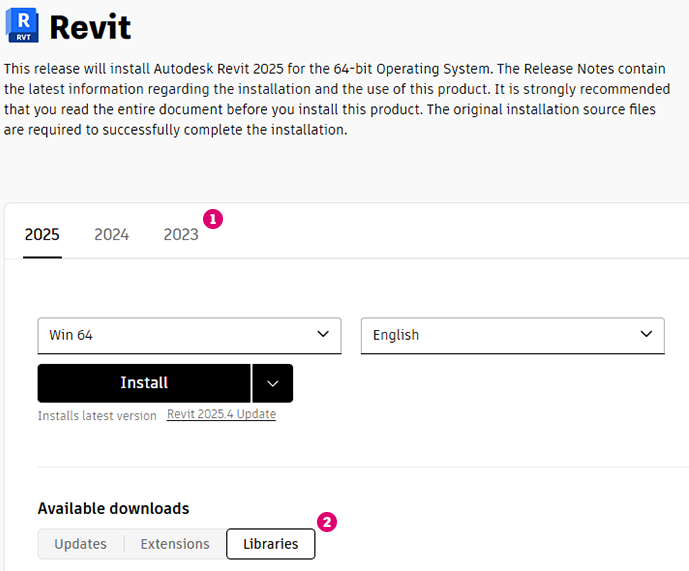Image resolution: width=689 pixels, height=571 pixels.
Task: Click the Available downloads heading
Action: [113, 508]
